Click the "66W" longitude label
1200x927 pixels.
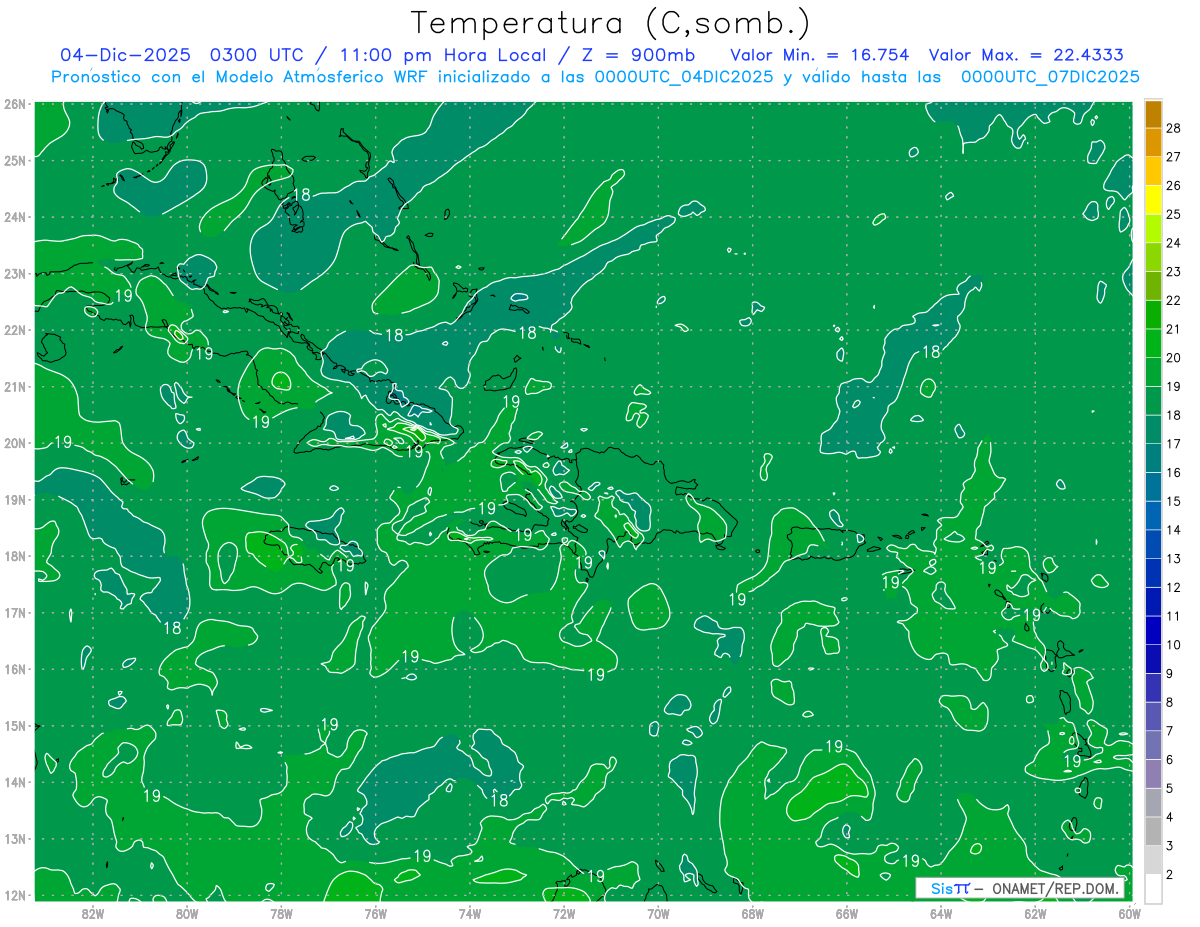click(847, 913)
